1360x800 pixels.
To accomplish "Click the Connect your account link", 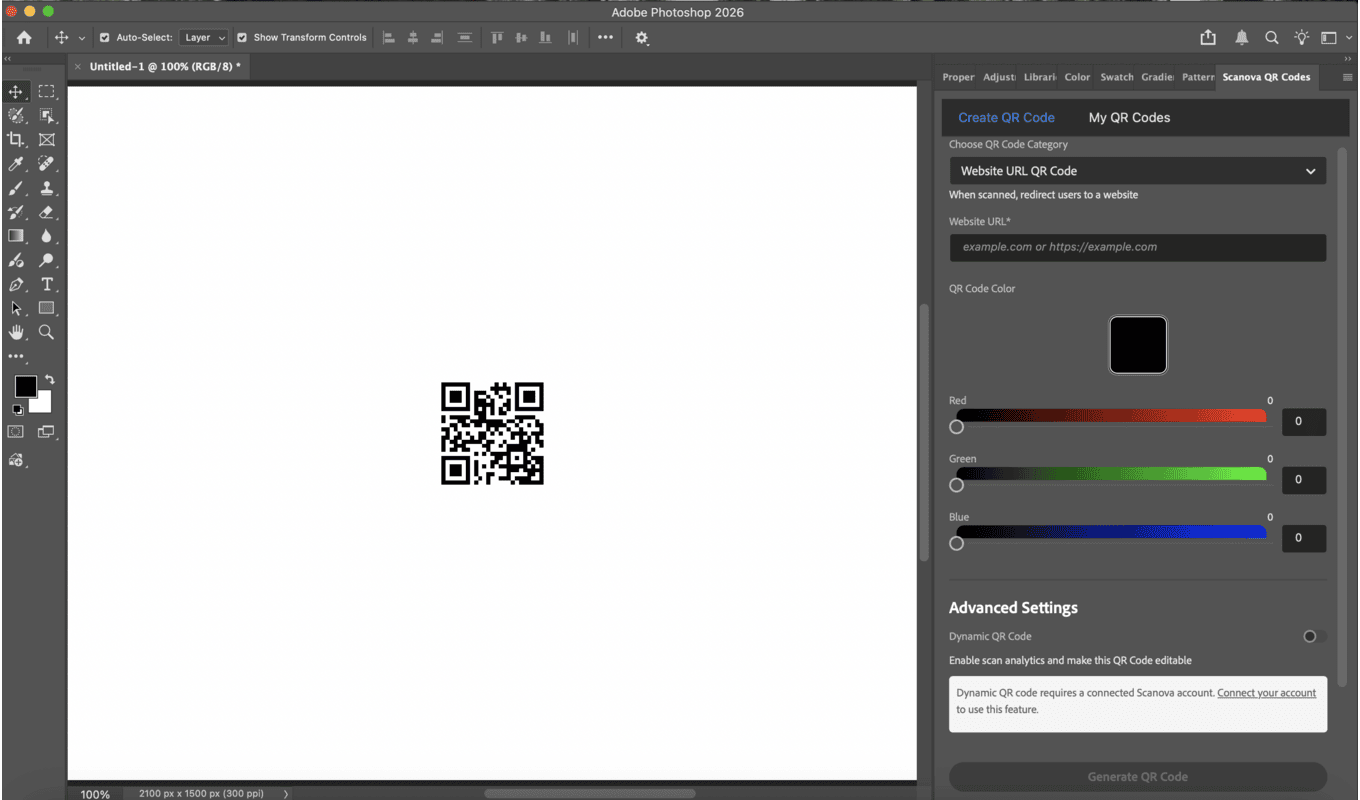I will (1266, 693).
